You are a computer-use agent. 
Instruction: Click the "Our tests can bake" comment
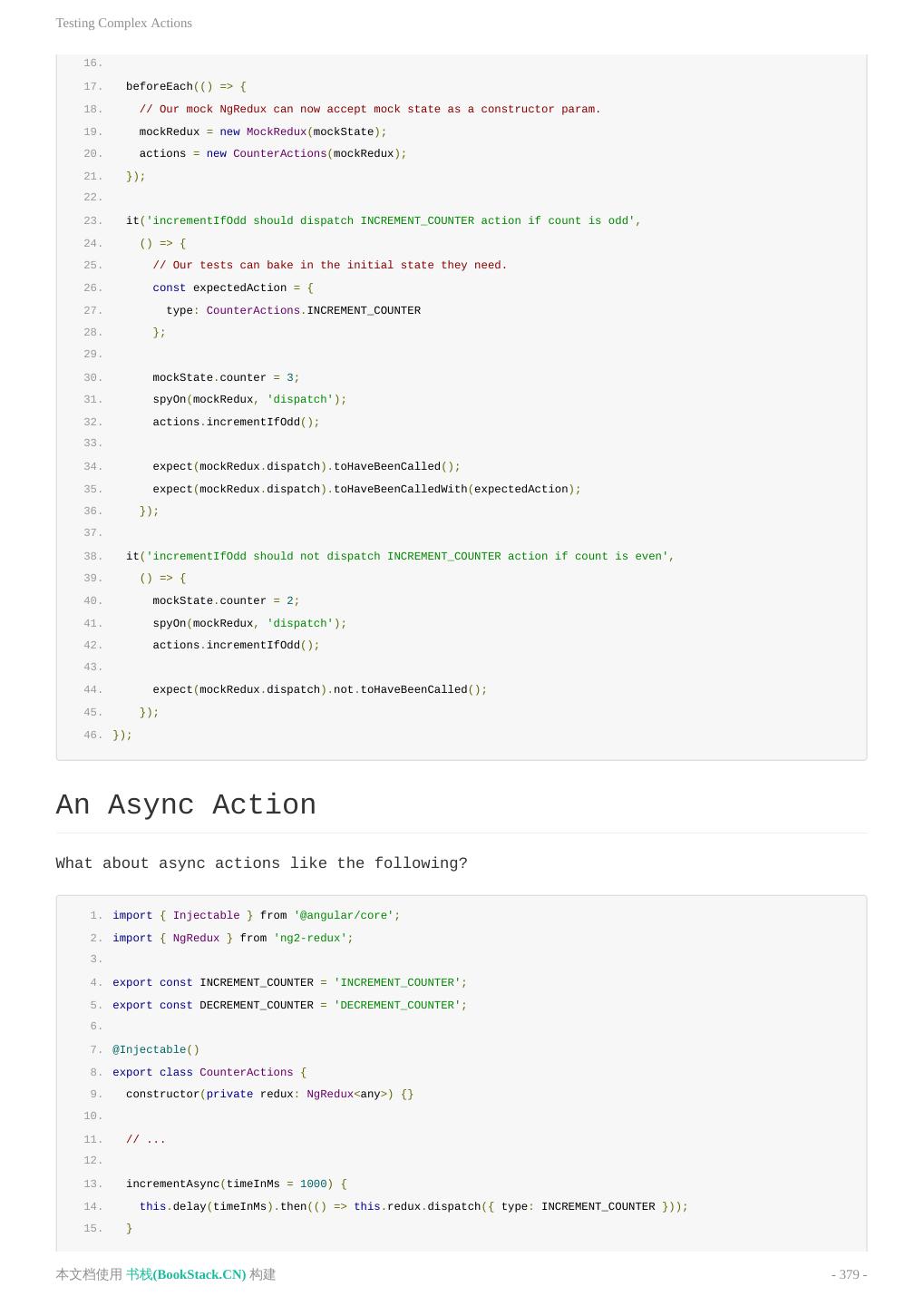click(330, 266)
